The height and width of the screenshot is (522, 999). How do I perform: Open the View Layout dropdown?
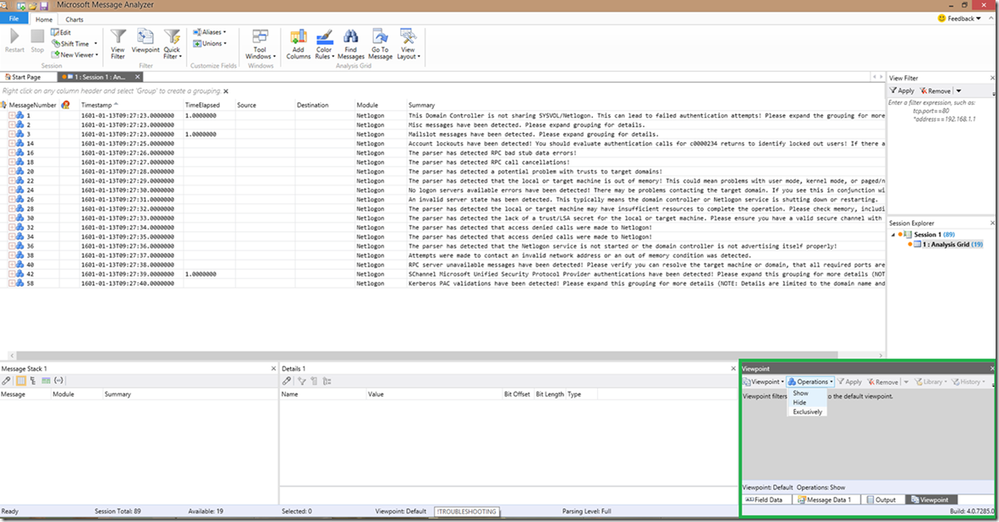point(408,43)
